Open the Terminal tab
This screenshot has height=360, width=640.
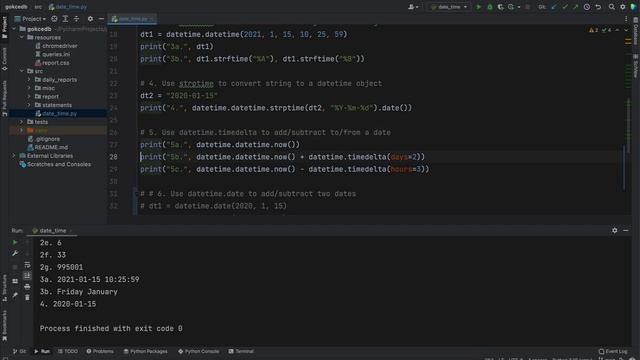tap(241, 351)
